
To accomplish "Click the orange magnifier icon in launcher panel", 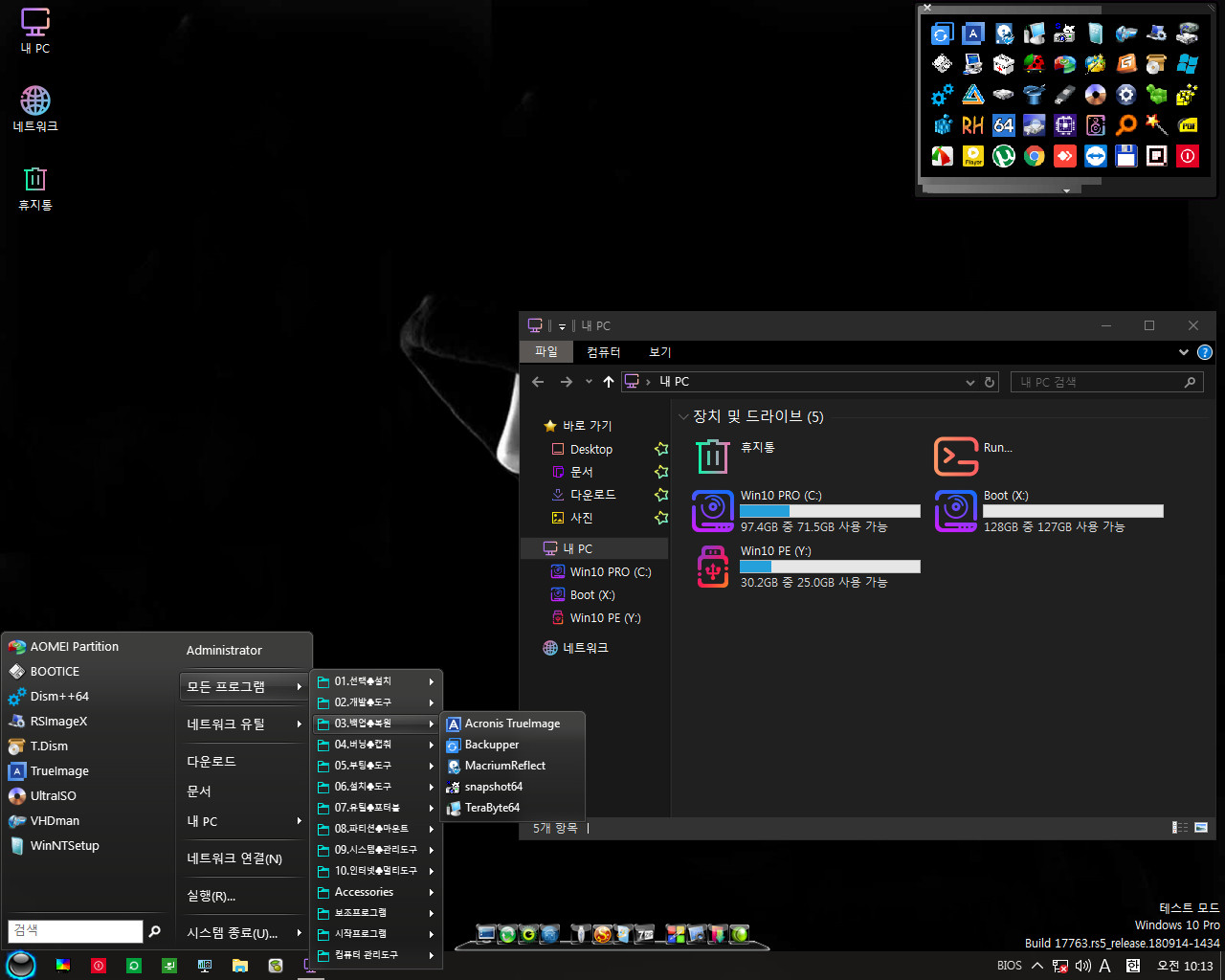I will pos(1126,125).
